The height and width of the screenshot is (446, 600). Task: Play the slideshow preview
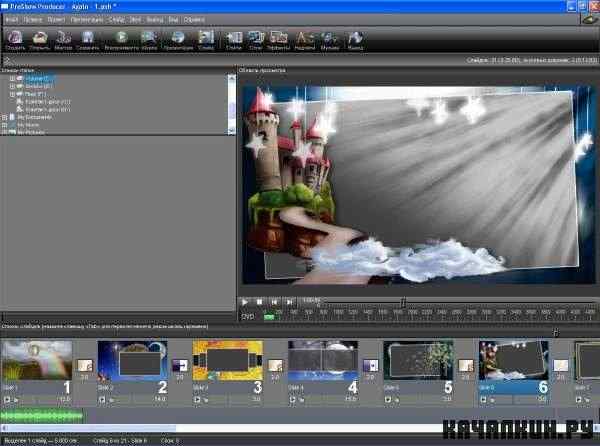click(245, 302)
